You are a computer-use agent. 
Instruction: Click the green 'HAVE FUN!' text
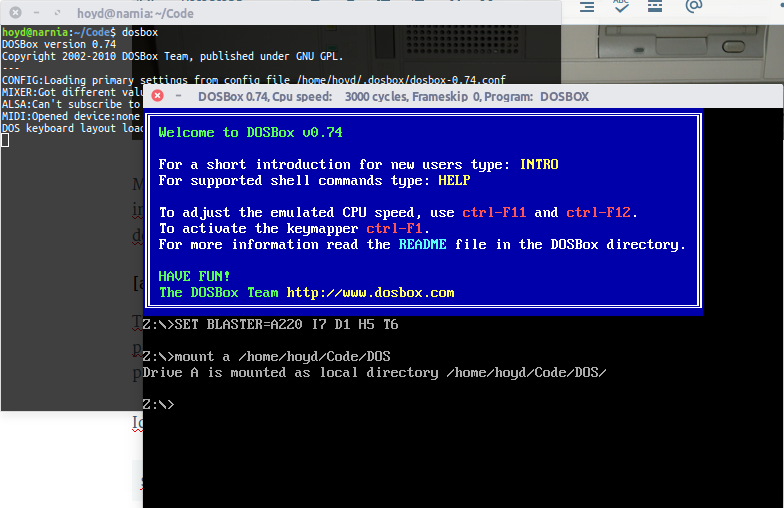coord(194,276)
